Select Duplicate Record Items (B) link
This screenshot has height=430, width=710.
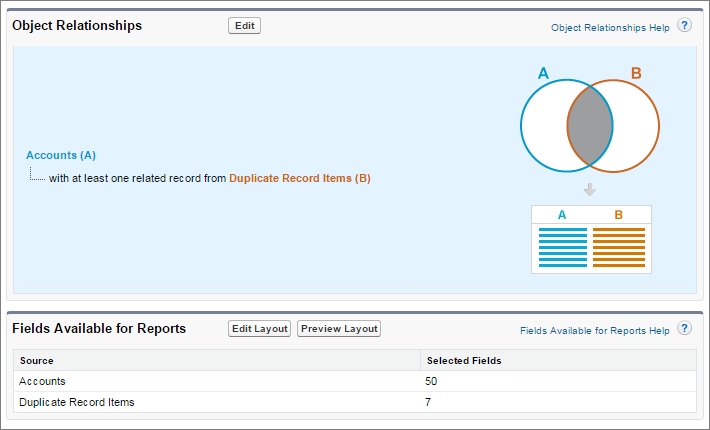[300, 178]
